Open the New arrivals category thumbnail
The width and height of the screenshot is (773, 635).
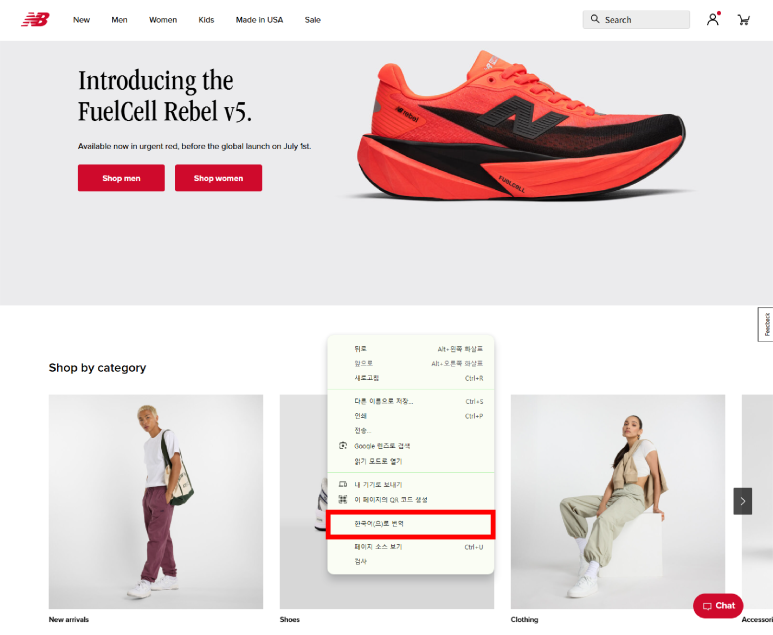(156, 501)
